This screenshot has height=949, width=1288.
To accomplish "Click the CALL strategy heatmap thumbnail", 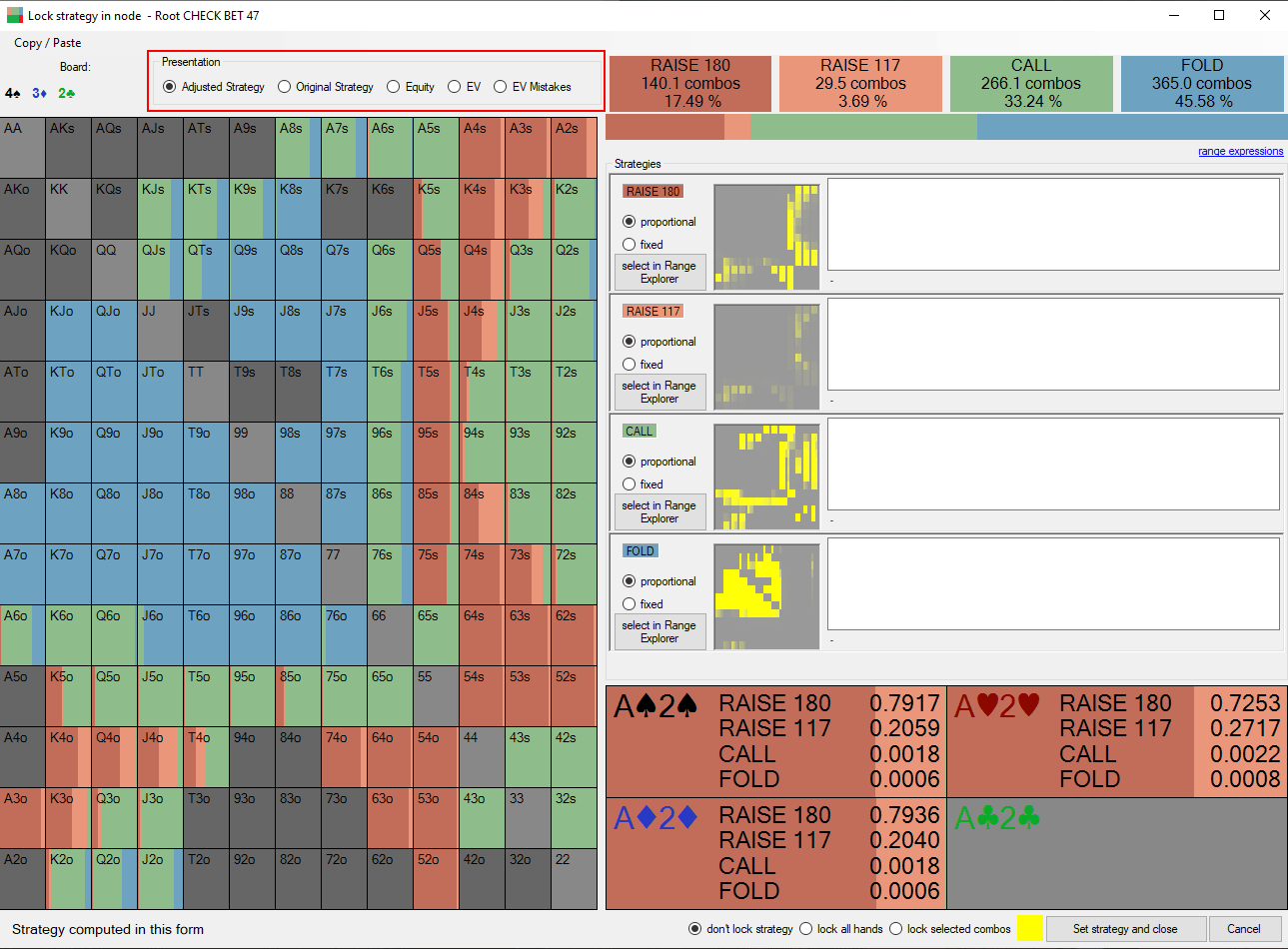I will point(766,476).
